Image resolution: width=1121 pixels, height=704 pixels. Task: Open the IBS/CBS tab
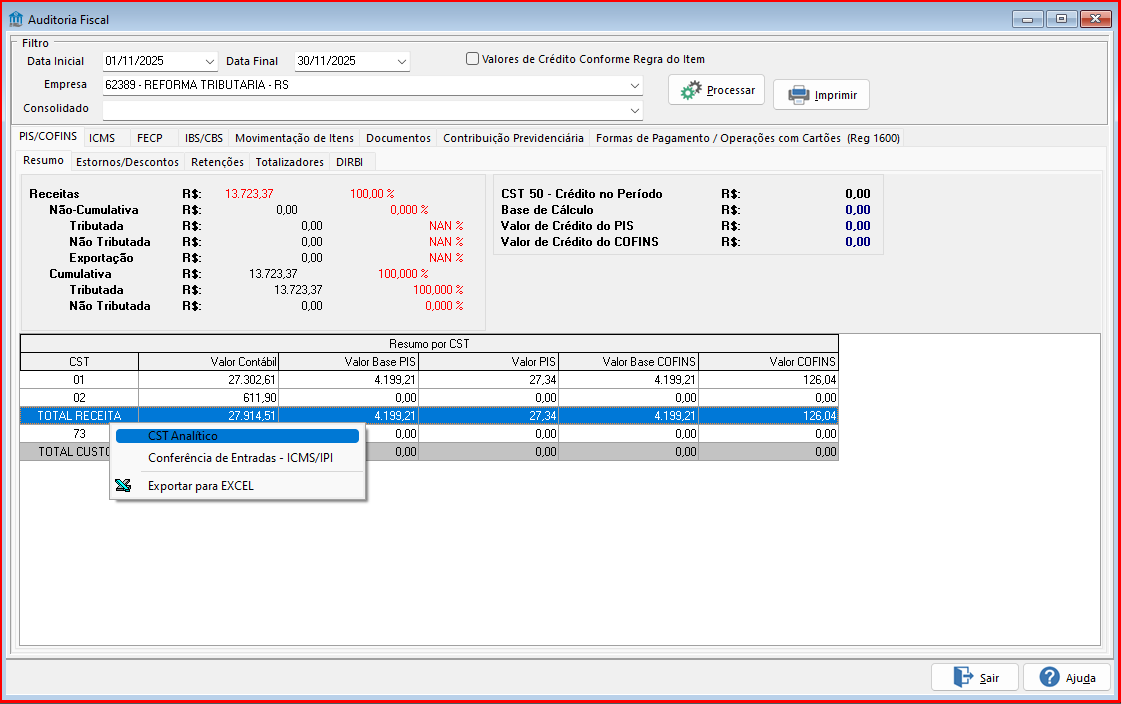(204, 138)
